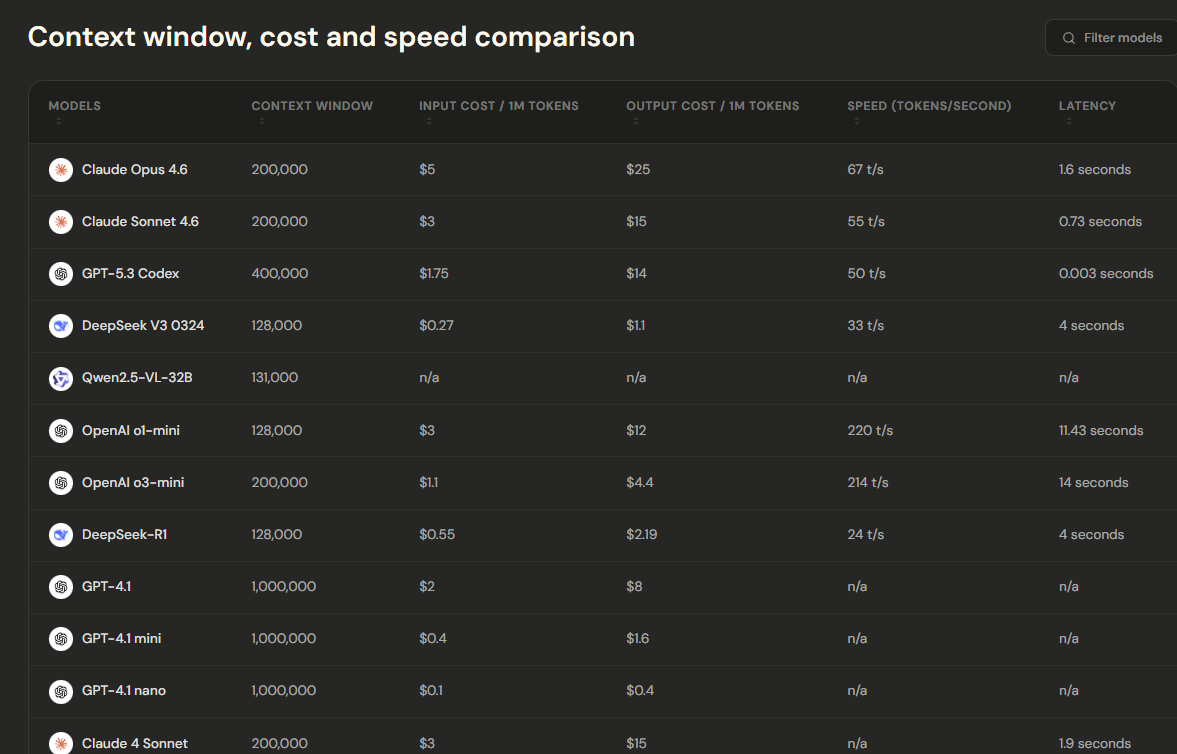This screenshot has width=1177, height=754.
Task: Select the 131,000 context window value
Action: tap(275, 378)
